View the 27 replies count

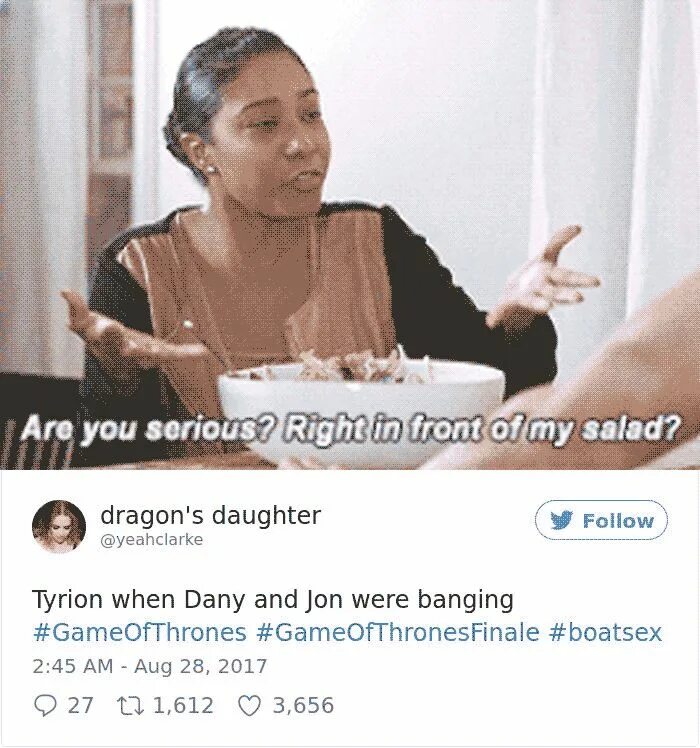[80, 706]
